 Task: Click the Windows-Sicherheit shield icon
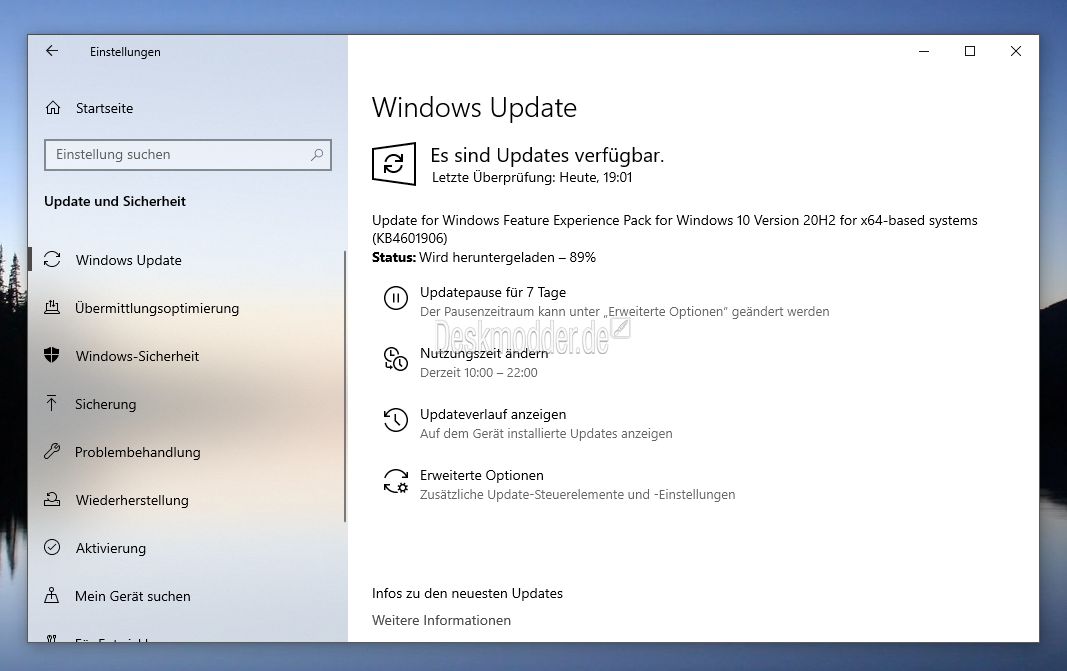[x=52, y=355]
